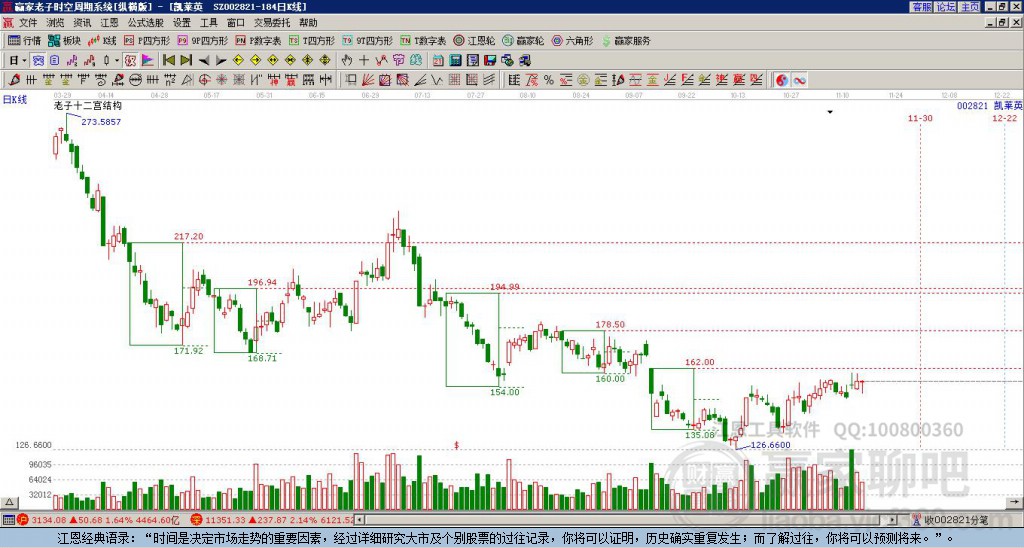Open the 浏览 menu
The image size is (1024, 548).
(x=56, y=23)
